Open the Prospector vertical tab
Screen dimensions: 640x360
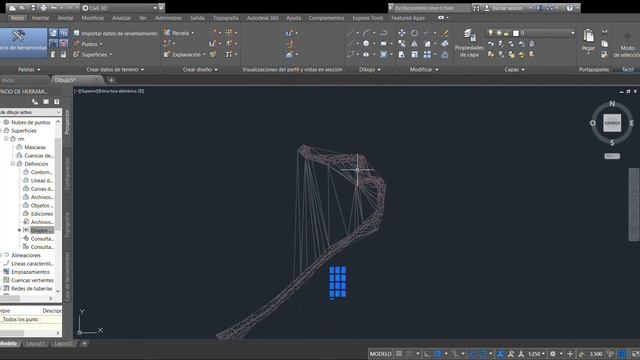tap(67, 122)
